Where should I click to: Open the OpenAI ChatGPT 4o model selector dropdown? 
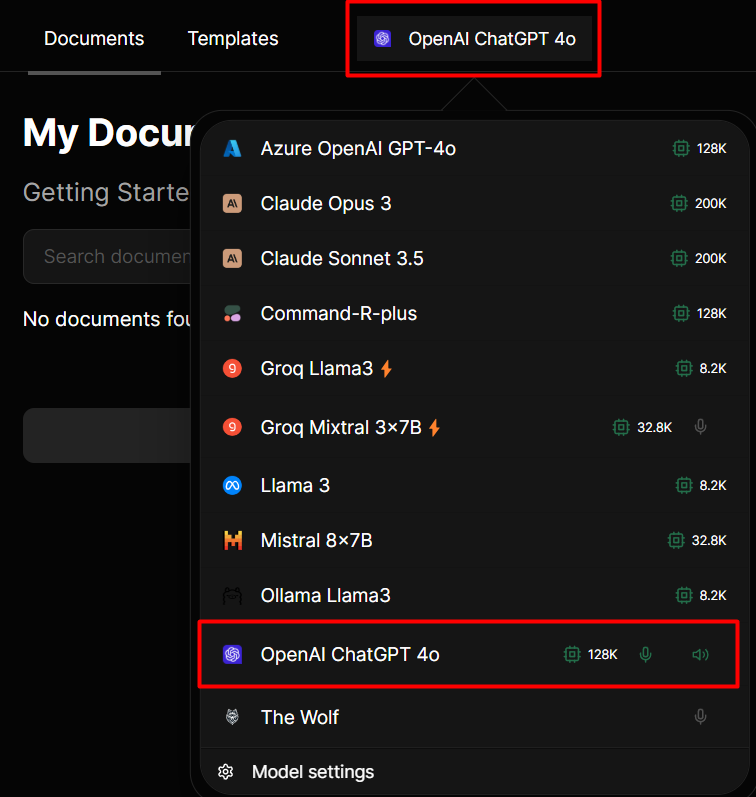(x=474, y=40)
